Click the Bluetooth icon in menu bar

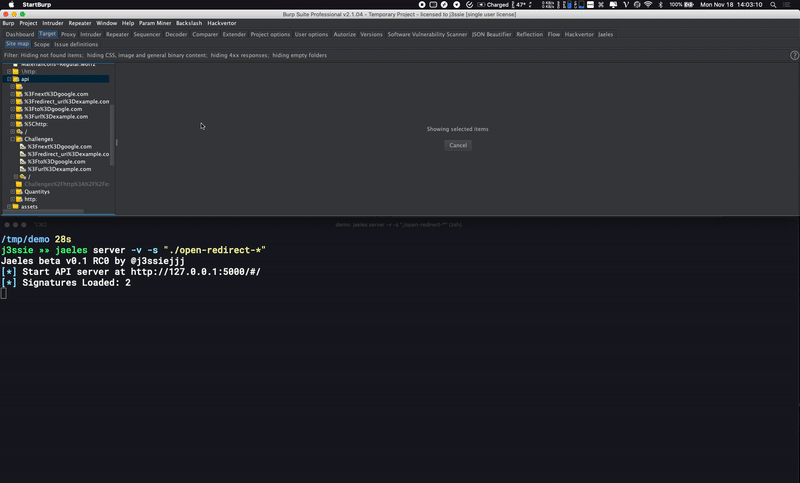[661, 5]
